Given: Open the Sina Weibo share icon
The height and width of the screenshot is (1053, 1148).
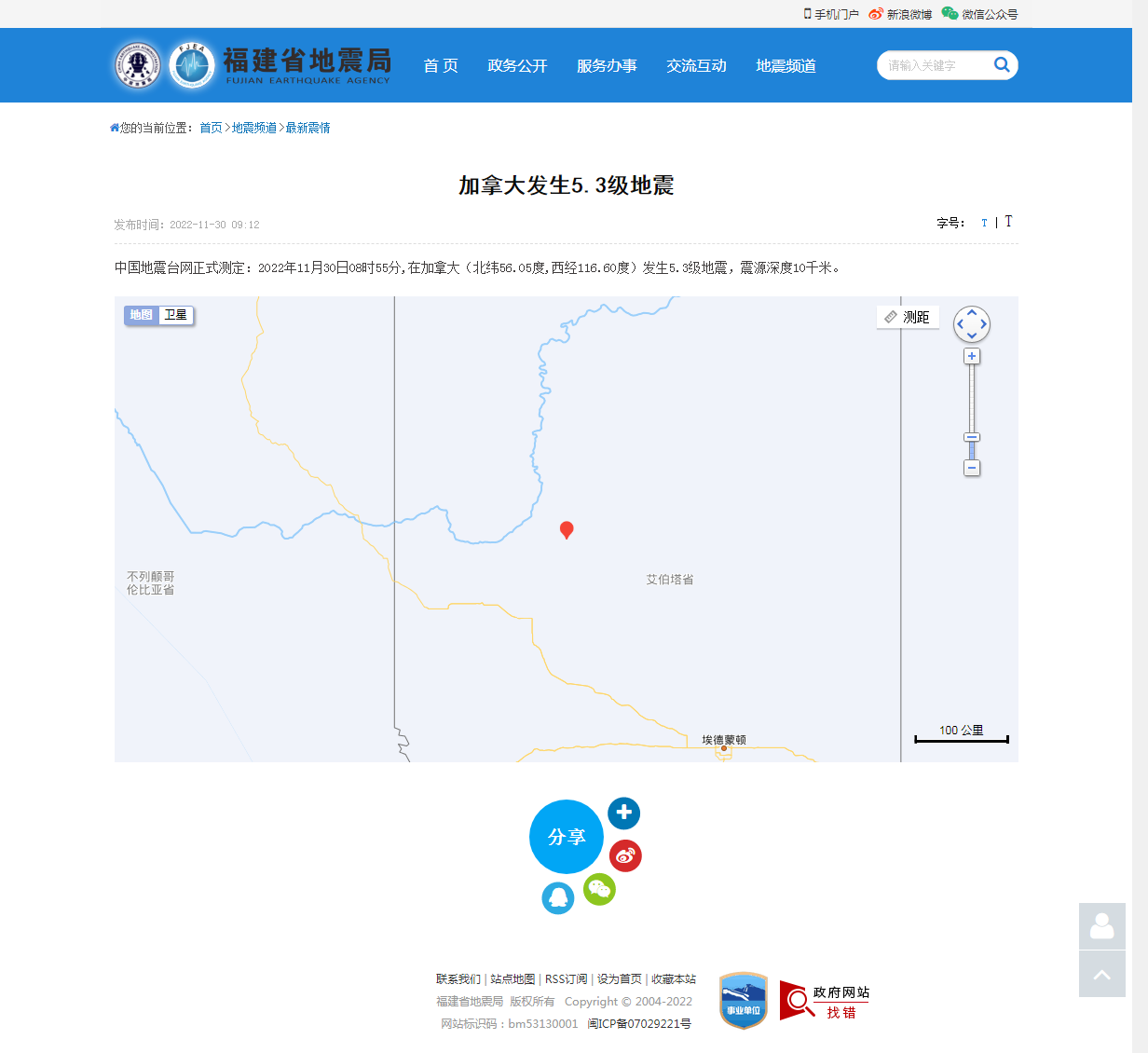Looking at the screenshot, I should point(625,855).
